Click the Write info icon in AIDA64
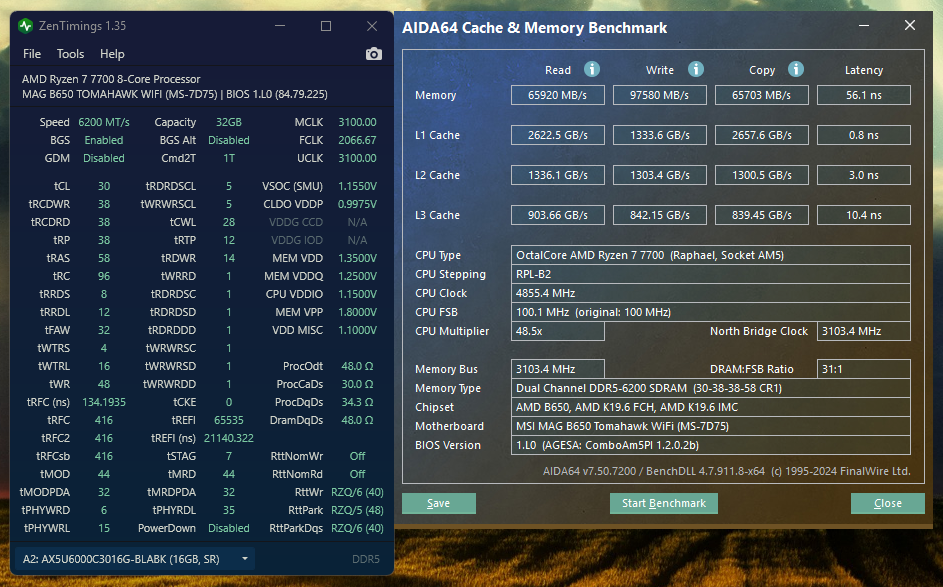 [x=696, y=69]
